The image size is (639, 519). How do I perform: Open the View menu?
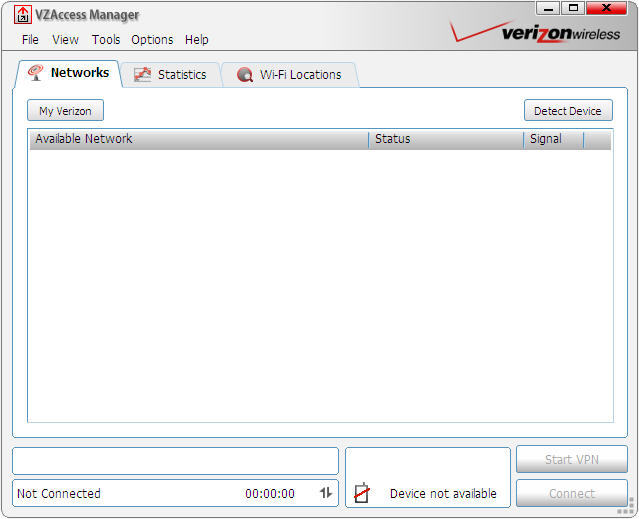pos(65,40)
